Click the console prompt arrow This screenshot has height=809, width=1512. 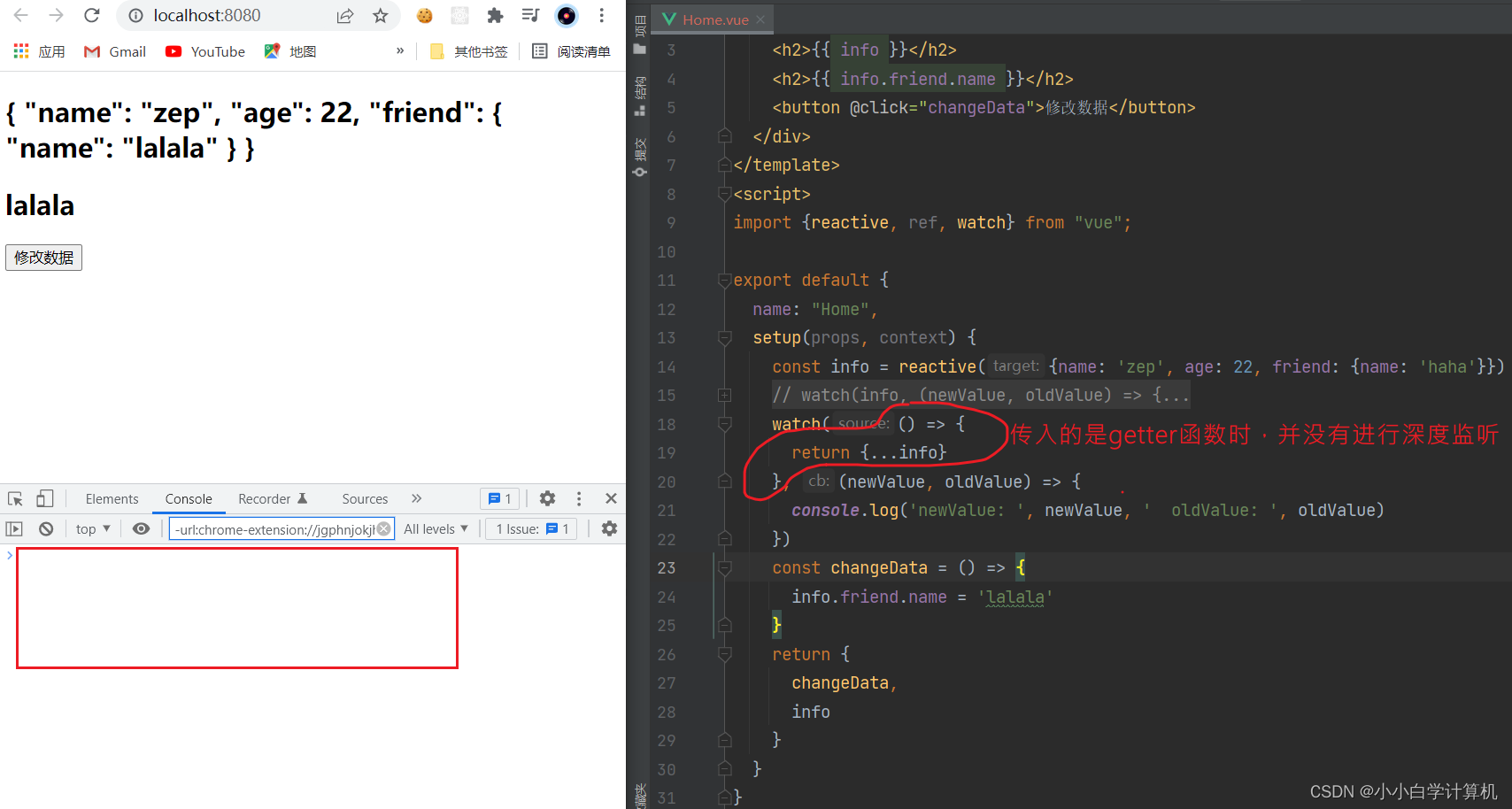pyautogui.click(x=9, y=555)
